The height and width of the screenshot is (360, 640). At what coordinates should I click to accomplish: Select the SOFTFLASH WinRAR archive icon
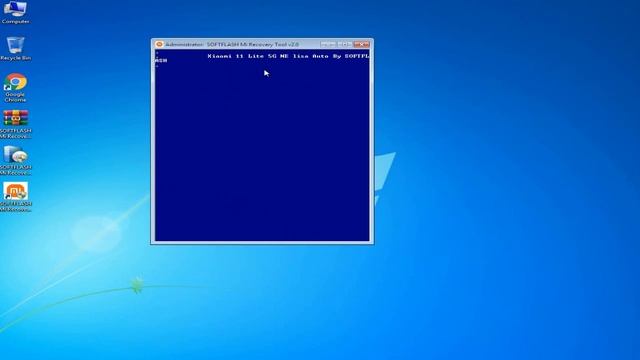click(x=16, y=124)
